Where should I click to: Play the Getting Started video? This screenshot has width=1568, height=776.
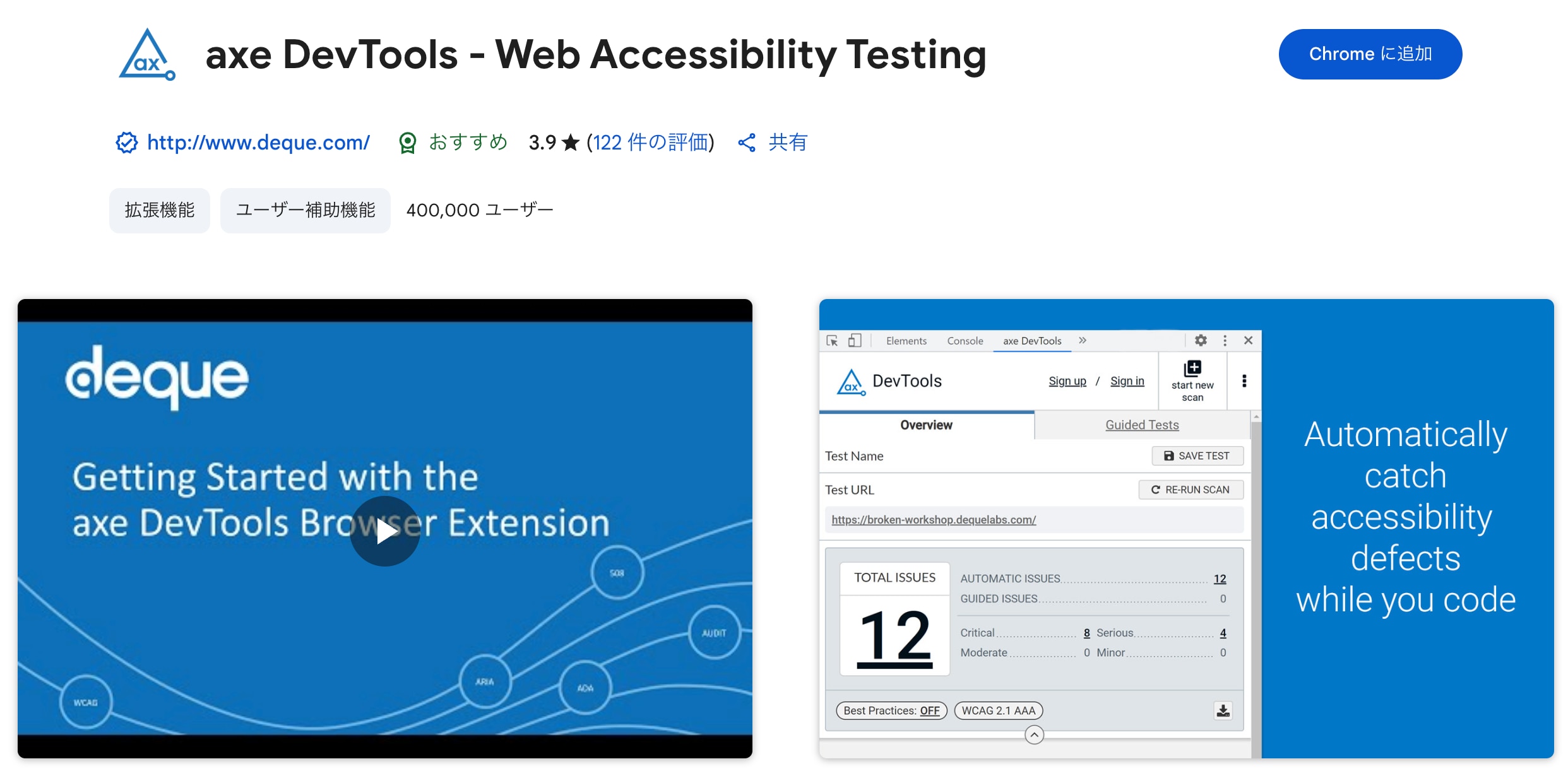coord(385,531)
